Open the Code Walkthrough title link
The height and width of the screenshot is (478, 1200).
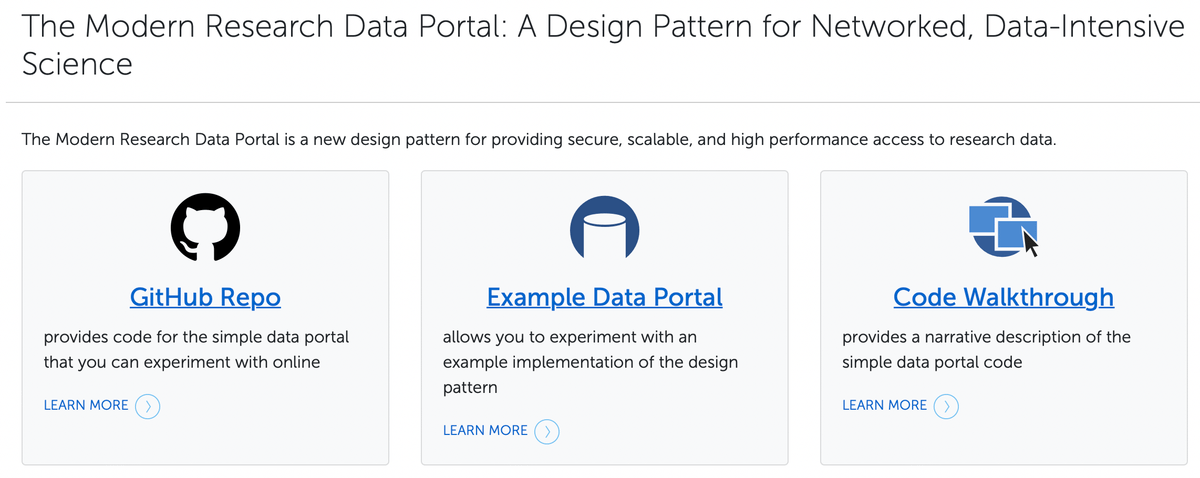pos(1003,297)
